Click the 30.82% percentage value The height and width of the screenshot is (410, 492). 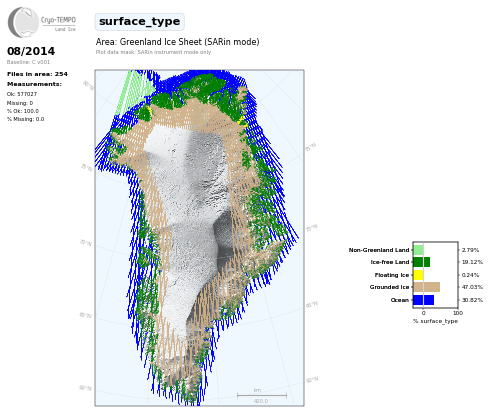(x=472, y=300)
